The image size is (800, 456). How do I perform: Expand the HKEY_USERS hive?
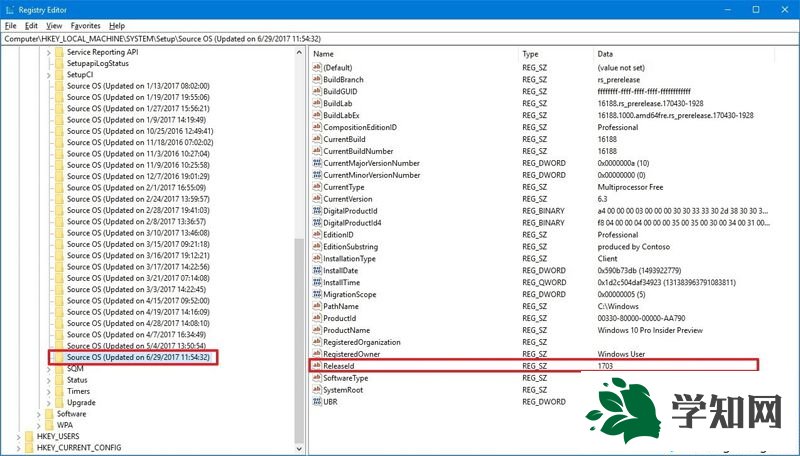(18, 437)
